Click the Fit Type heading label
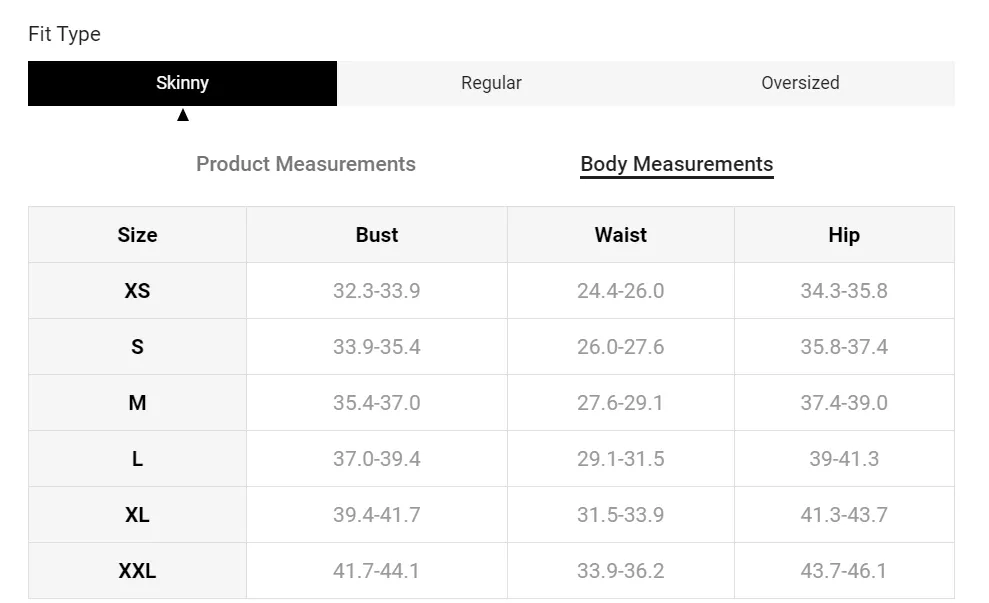 tap(64, 34)
